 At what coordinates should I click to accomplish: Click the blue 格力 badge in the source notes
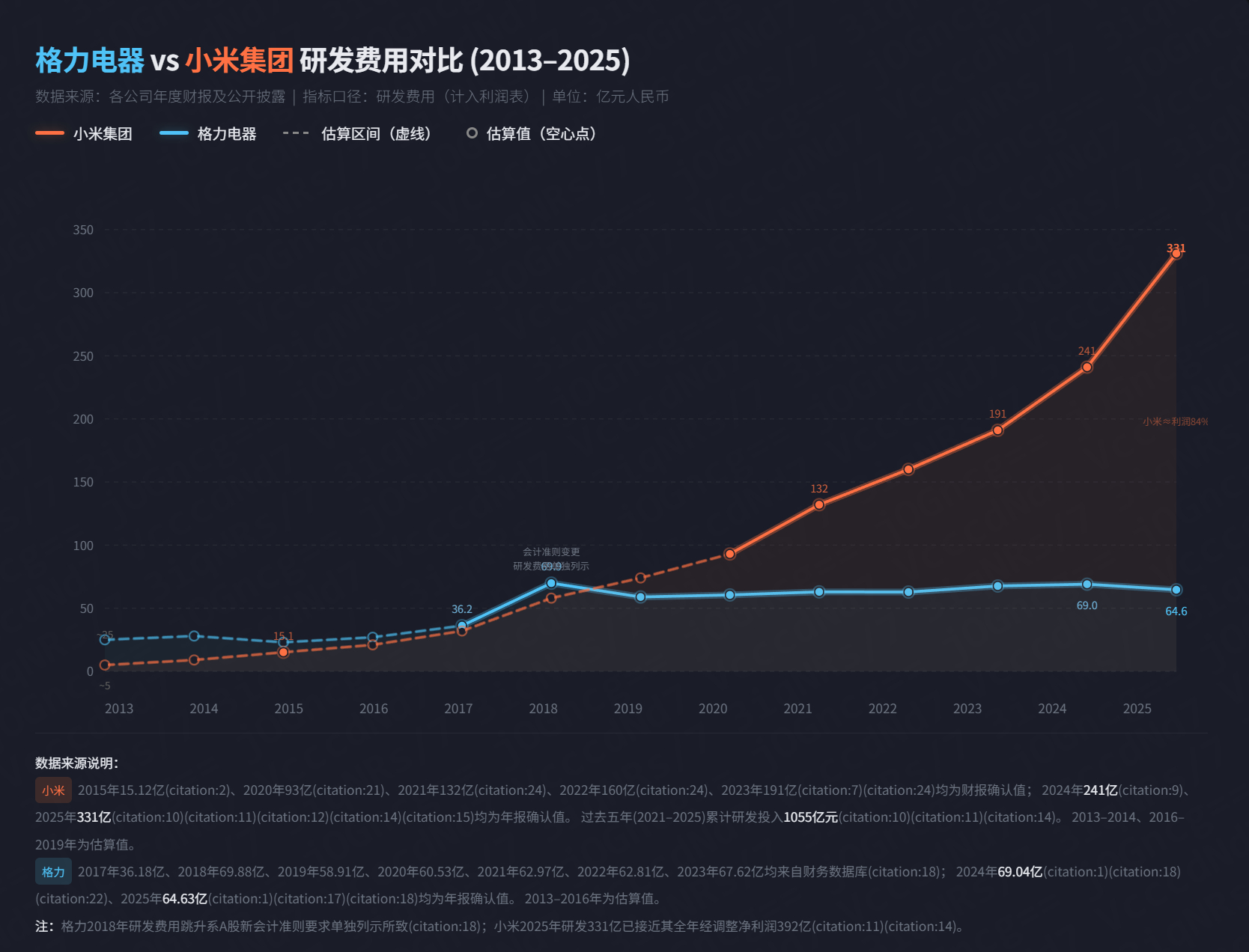(x=53, y=872)
